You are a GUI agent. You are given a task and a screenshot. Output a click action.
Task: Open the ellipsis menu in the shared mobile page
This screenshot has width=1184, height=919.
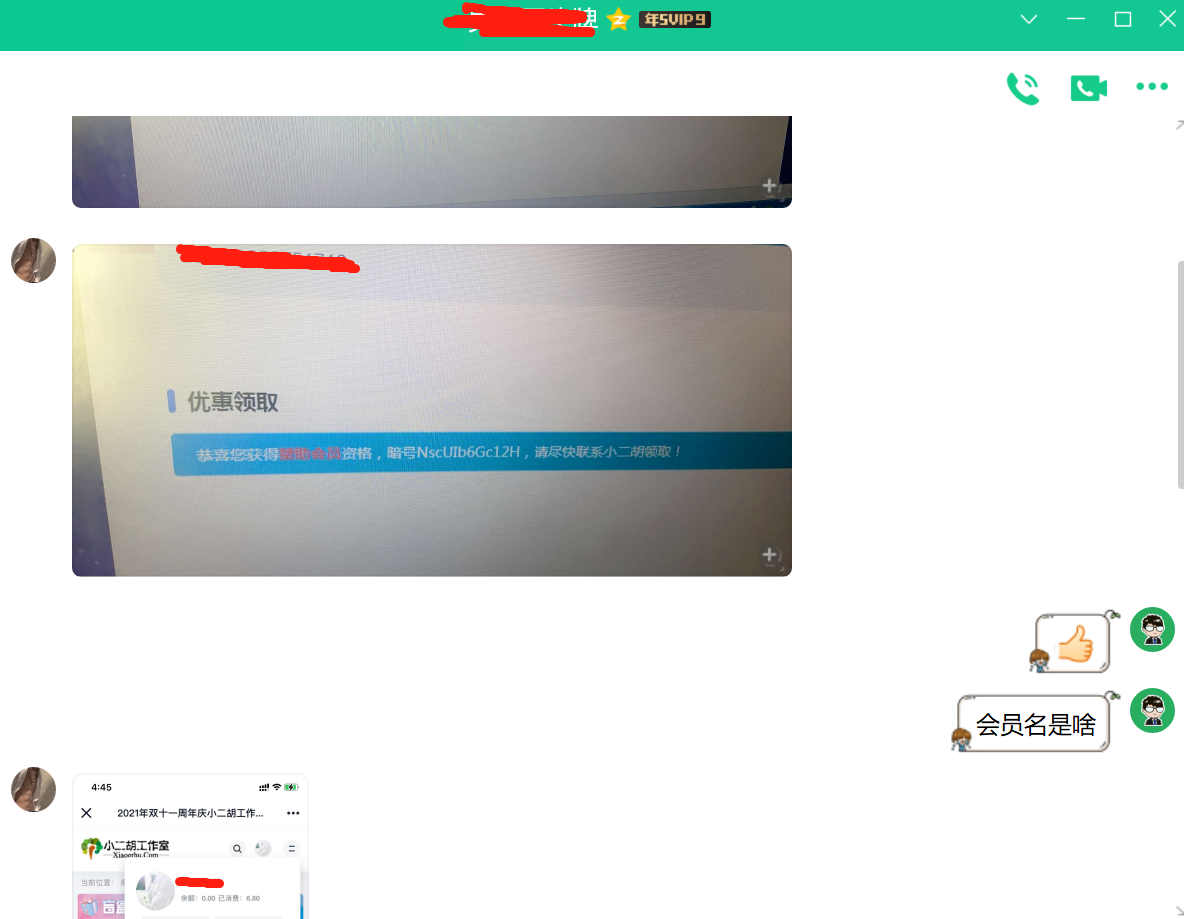[292, 813]
